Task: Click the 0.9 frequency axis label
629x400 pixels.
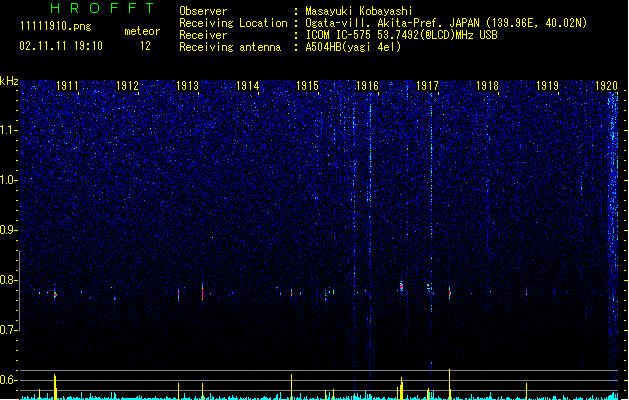Action: click(x=9, y=230)
